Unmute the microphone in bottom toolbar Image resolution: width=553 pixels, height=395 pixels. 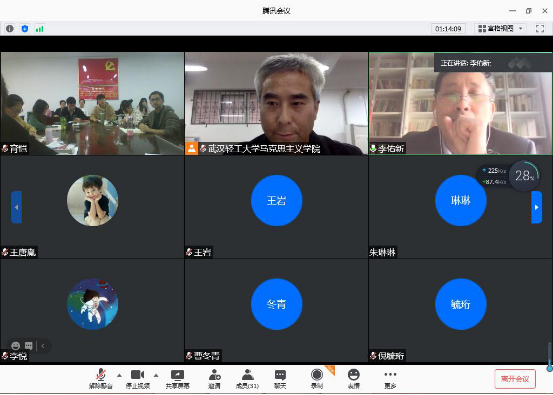(x=101, y=378)
